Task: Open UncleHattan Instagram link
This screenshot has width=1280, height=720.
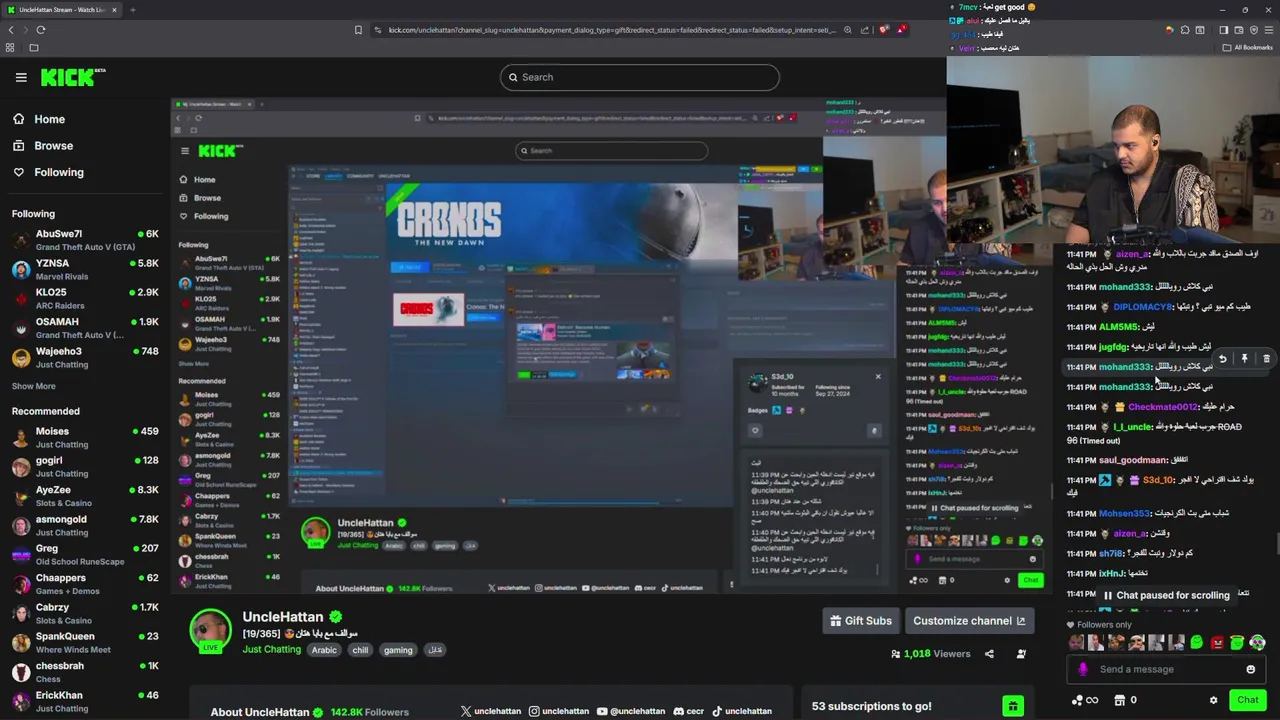Action: [x=559, y=712]
